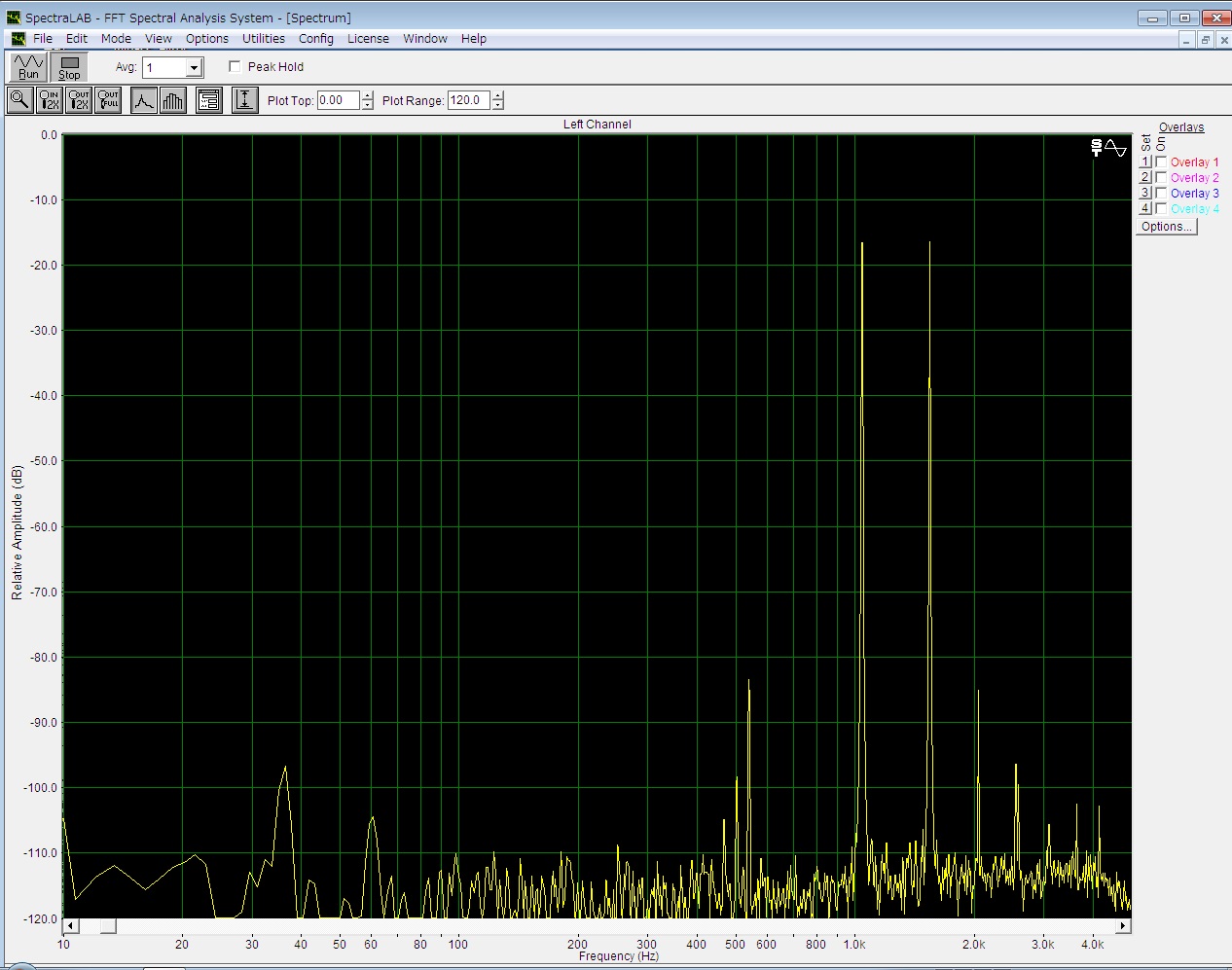Screen dimensions: 1232x970
Task: Turn on the Overlay 1 checkbox
Action: [1161, 162]
